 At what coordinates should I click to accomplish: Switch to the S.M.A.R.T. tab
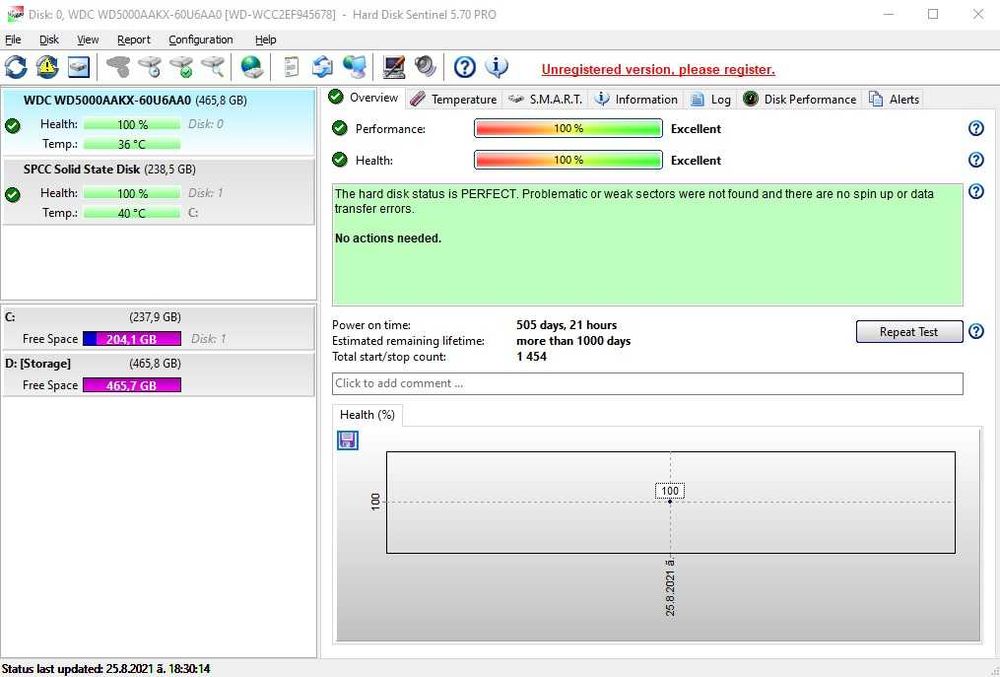[545, 99]
